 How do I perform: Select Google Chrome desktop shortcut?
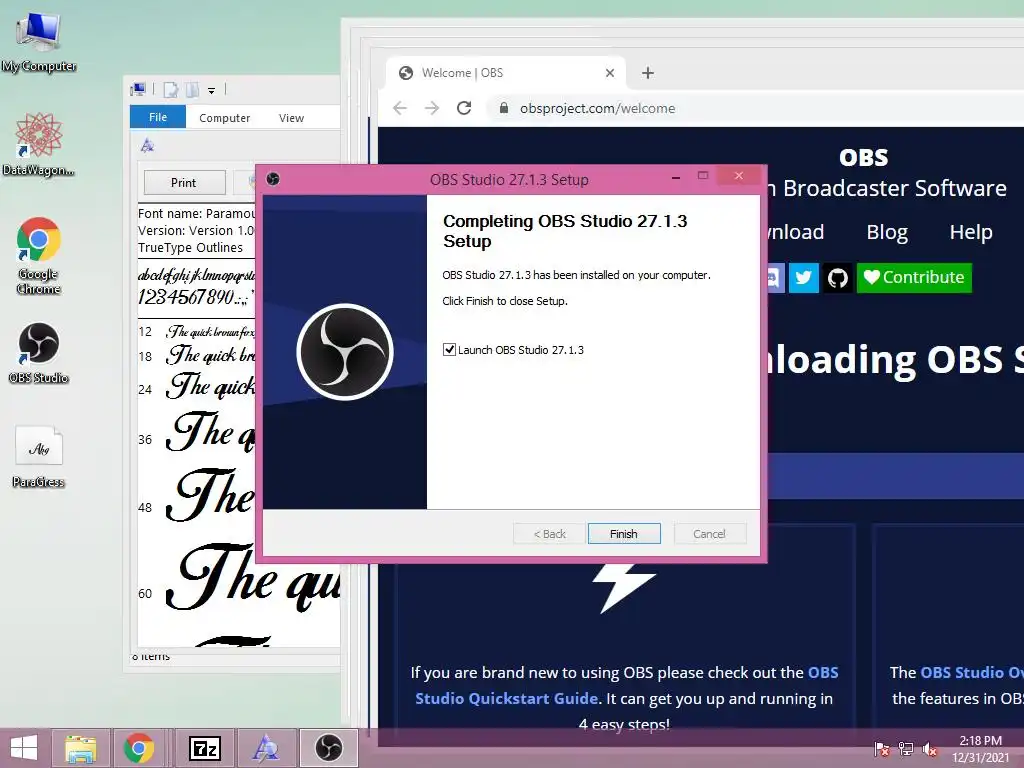[x=39, y=255]
